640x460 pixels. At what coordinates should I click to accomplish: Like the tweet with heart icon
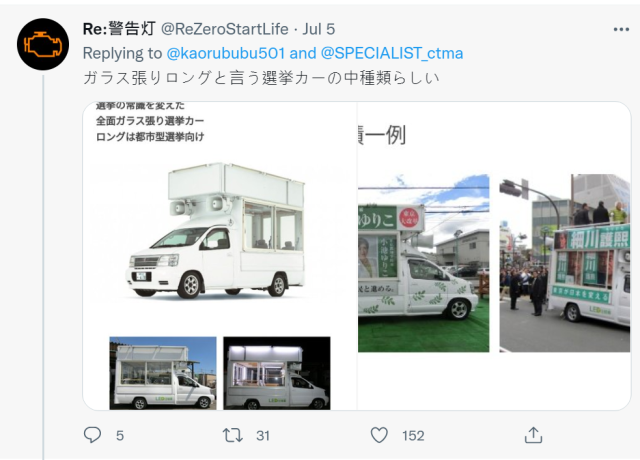pyautogui.click(x=379, y=435)
